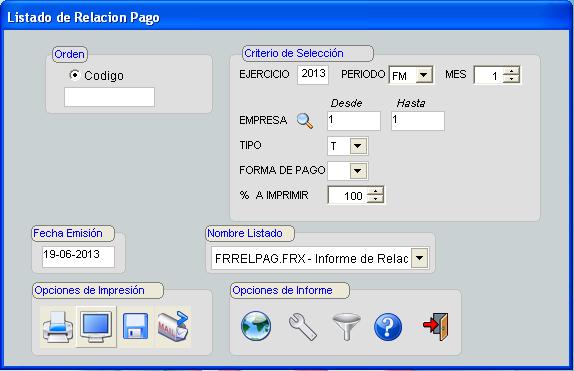This screenshot has width=574, height=371.
Task: Click the MES number field
Action: (489, 75)
